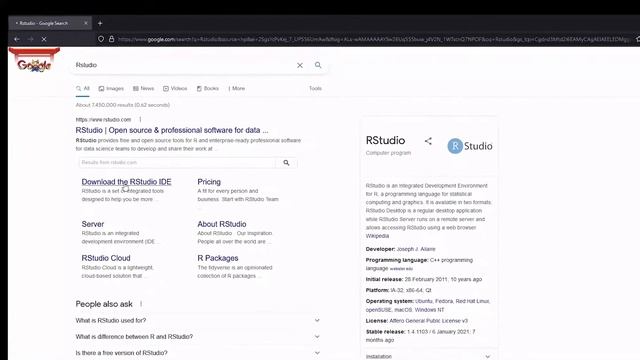The image size is (640, 360).
Task: Open options next to People also ask
Action: pyautogui.click(x=141, y=304)
